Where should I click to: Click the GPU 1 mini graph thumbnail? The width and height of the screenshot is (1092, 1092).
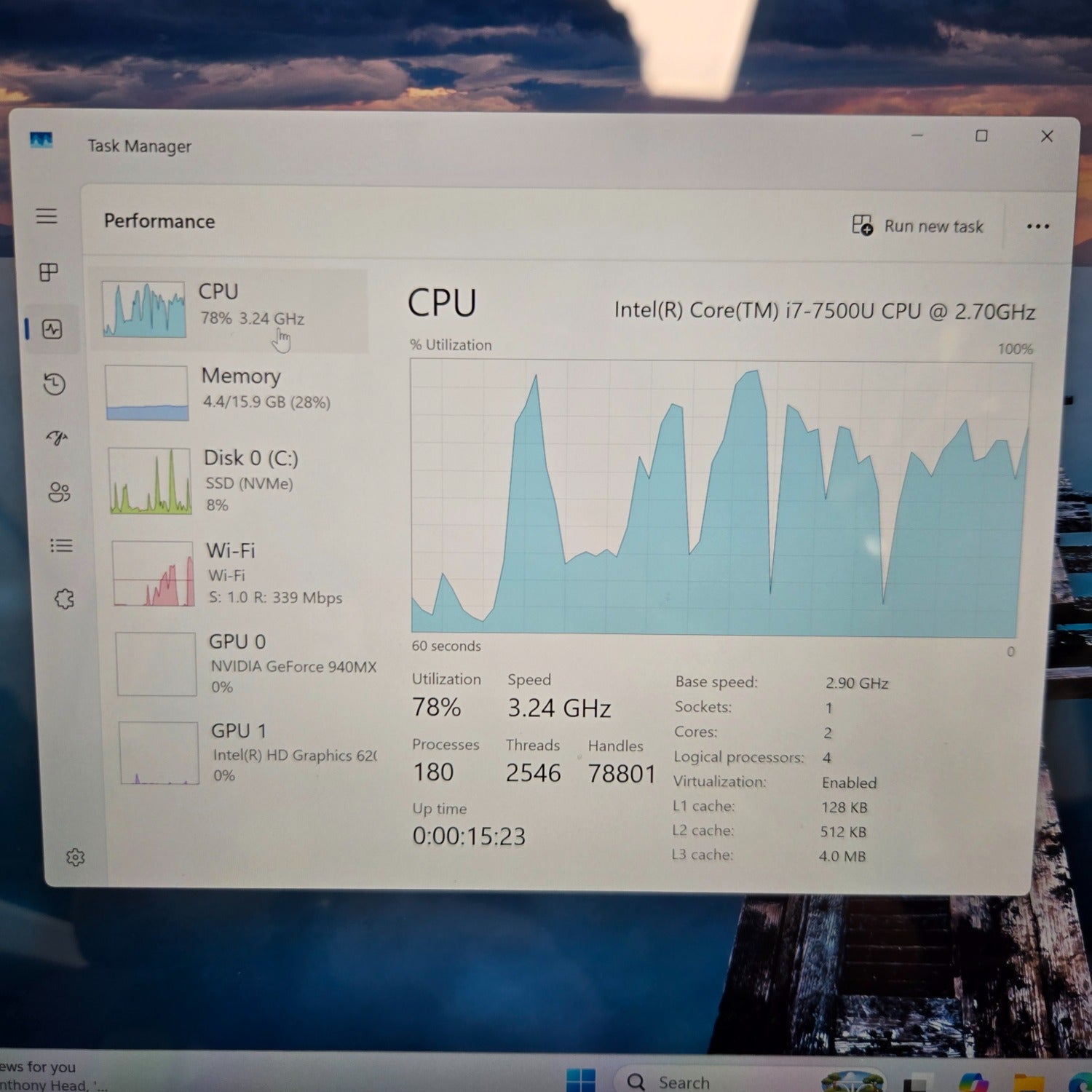[x=159, y=753]
